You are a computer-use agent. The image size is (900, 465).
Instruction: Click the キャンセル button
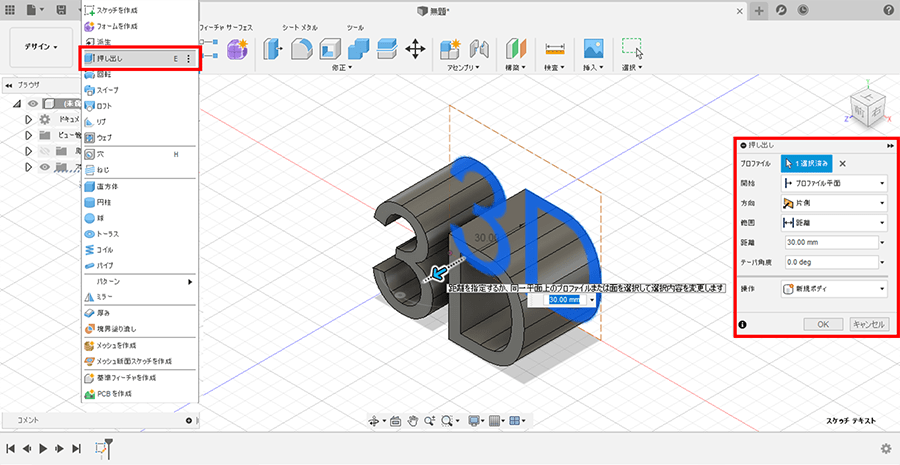pos(868,324)
